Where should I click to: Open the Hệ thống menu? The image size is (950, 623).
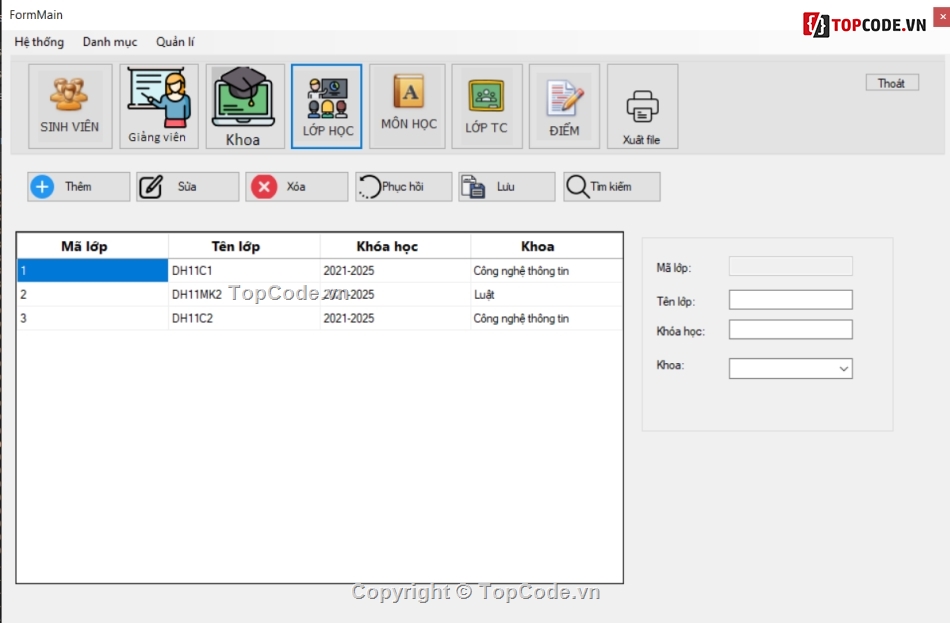click(x=39, y=42)
